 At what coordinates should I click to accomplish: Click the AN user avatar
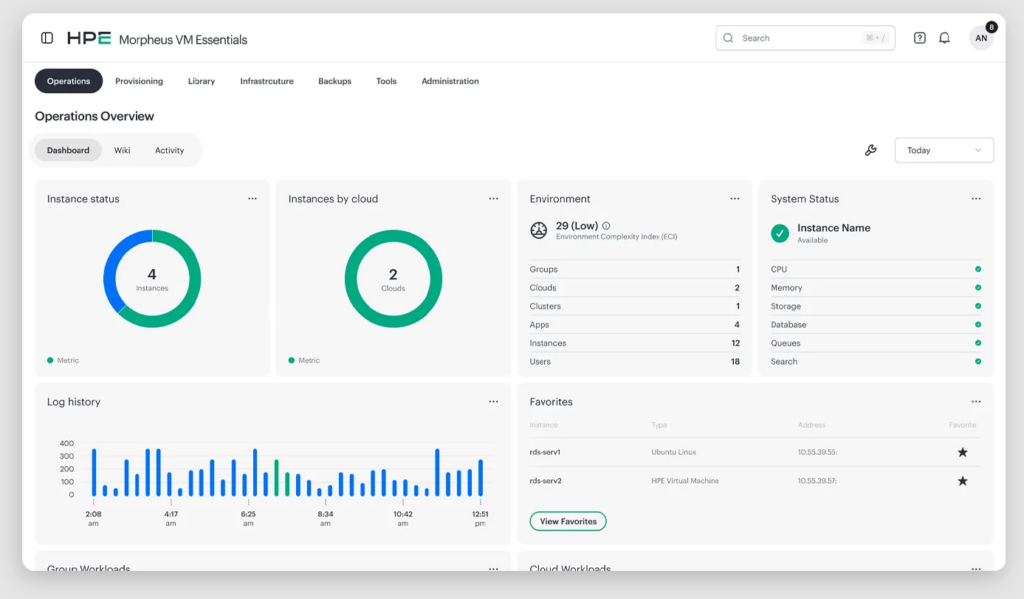click(981, 38)
